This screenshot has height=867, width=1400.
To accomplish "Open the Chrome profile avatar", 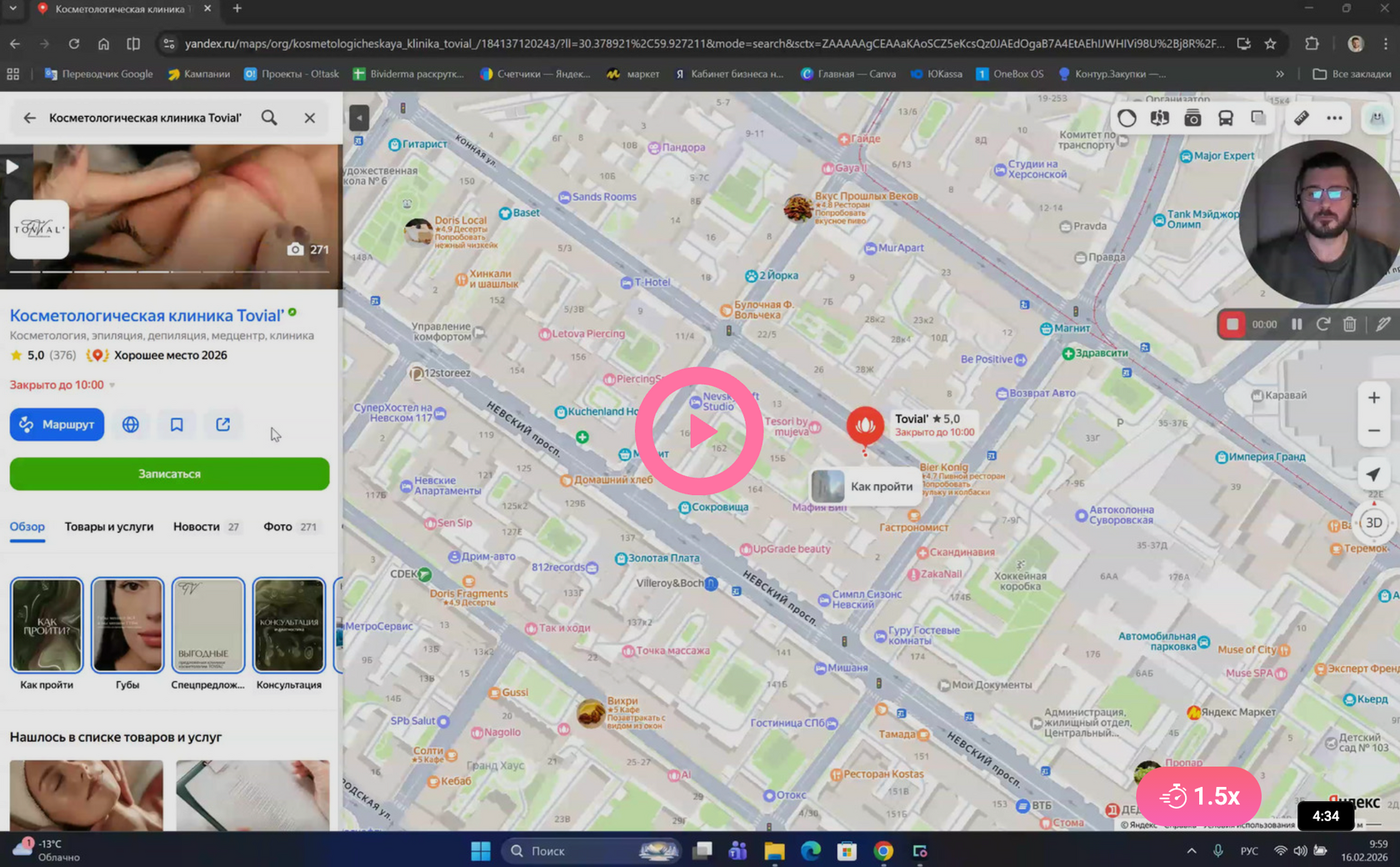I will [x=1356, y=43].
